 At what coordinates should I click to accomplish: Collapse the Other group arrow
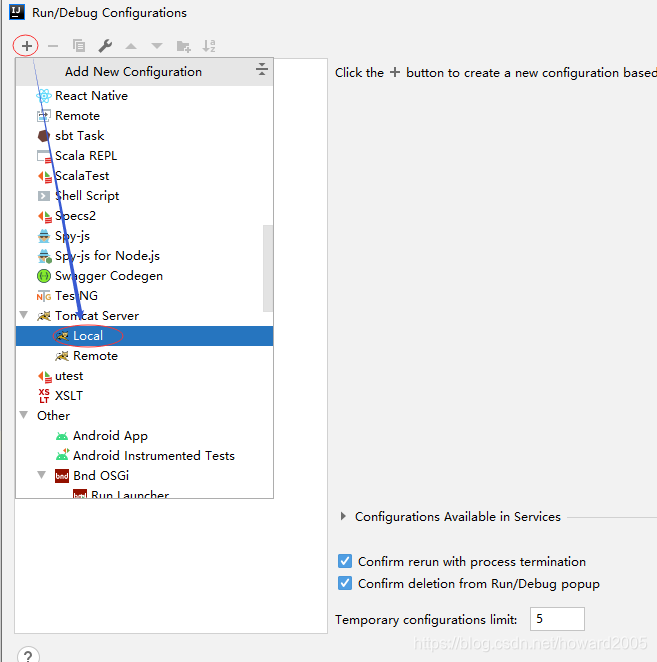tap(24, 415)
